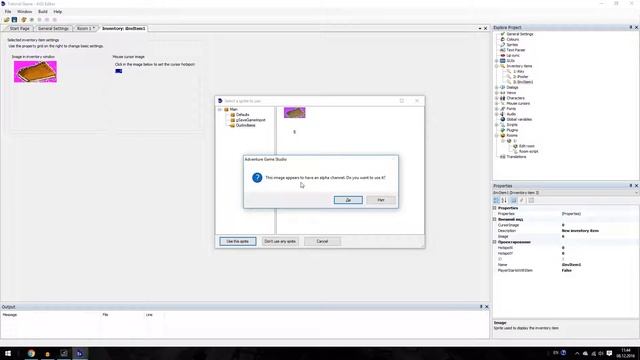This screenshot has width=640, height=360.
Task: Open the Help menu
Action: pyautogui.click(x=58, y=11)
